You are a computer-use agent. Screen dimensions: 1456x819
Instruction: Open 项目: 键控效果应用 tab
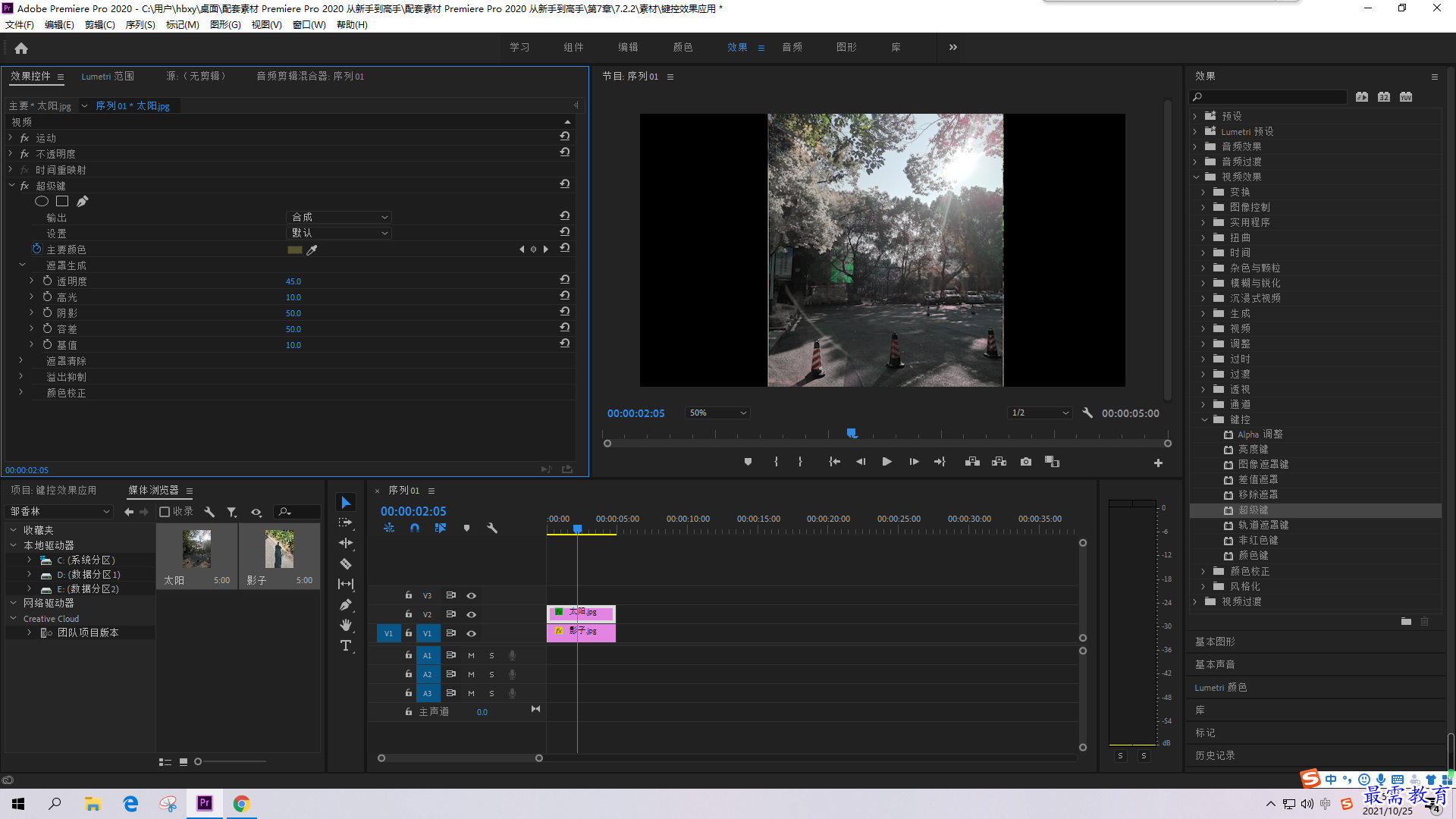coord(54,490)
